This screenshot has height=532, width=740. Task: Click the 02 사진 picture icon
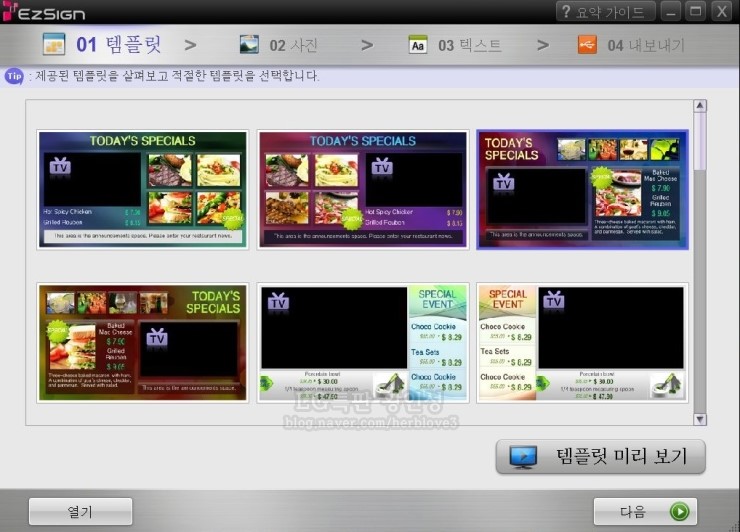(x=249, y=44)
